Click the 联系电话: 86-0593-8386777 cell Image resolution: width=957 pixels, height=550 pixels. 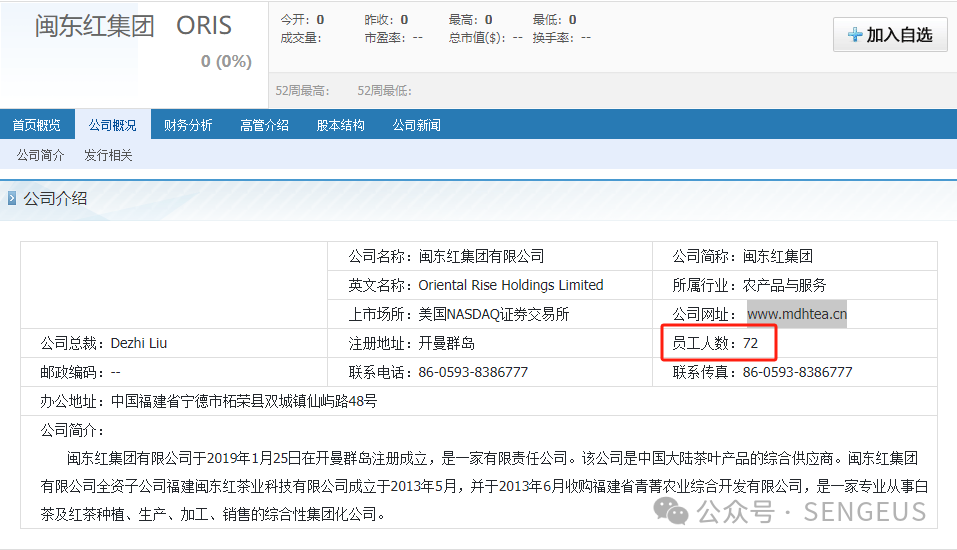tap(490, 372)
